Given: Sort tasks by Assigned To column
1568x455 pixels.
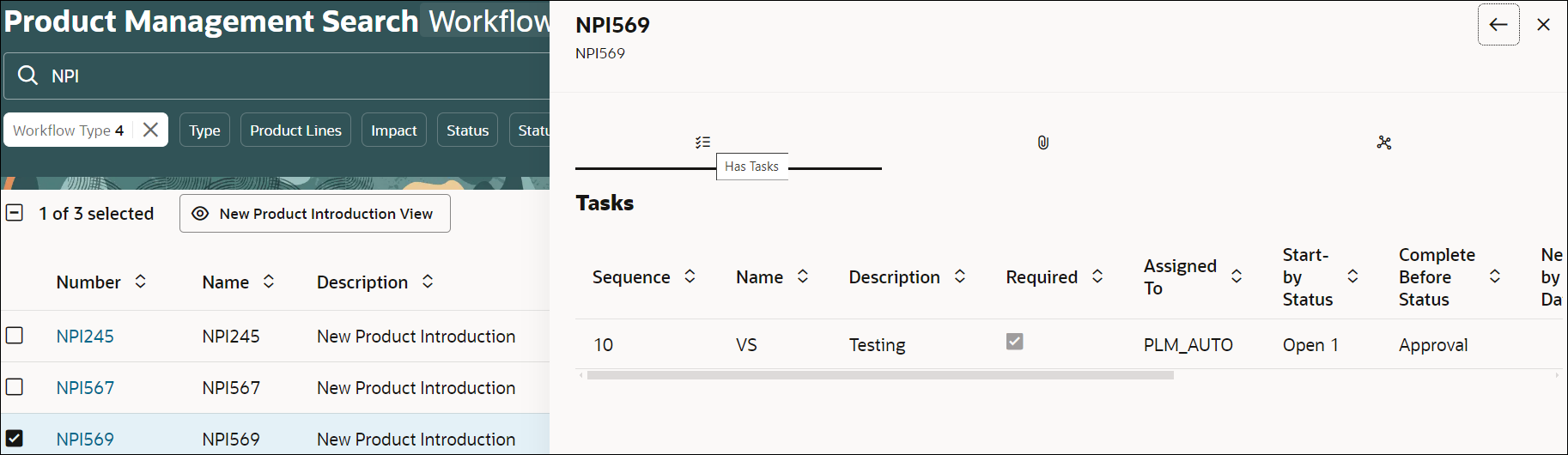Looking at the screenshot, I should [x=1237, y=276].
